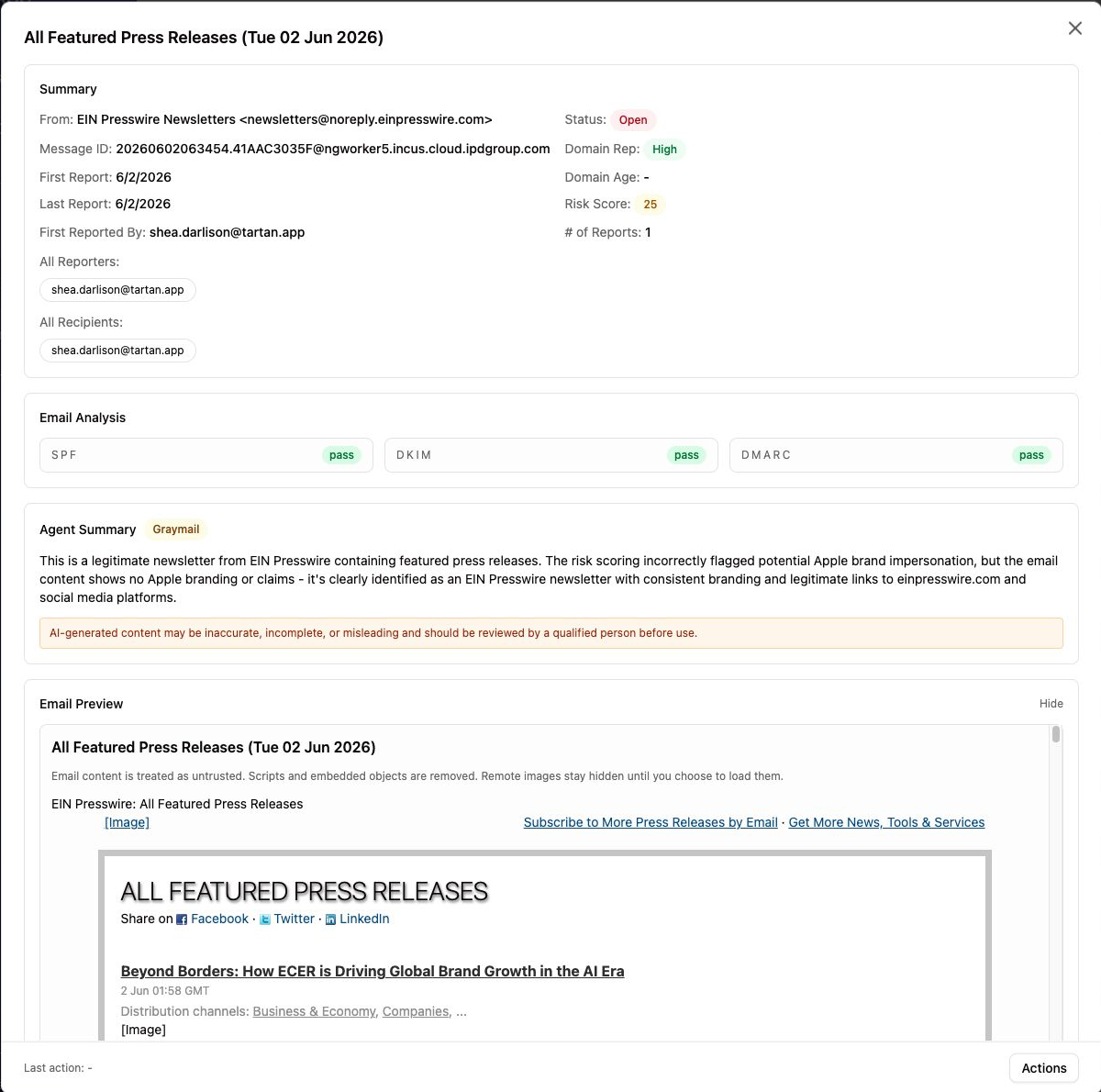Open the Twitter share link

click(294, 919)
